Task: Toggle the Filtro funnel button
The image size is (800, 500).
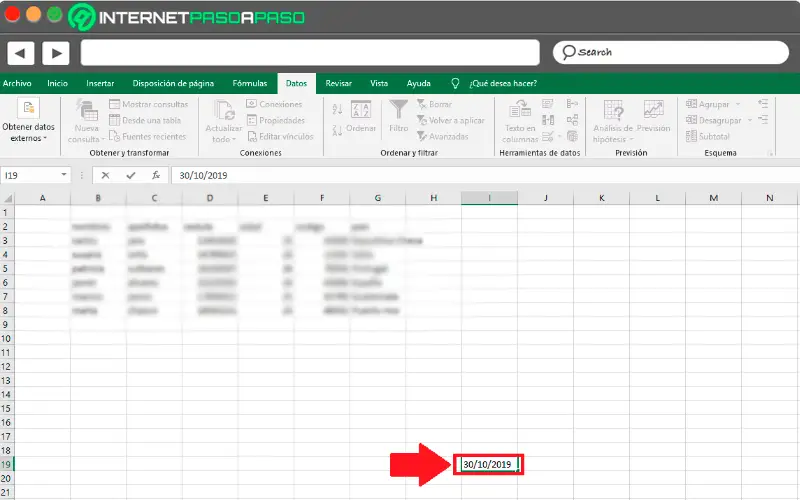Action: coord(398,116)
